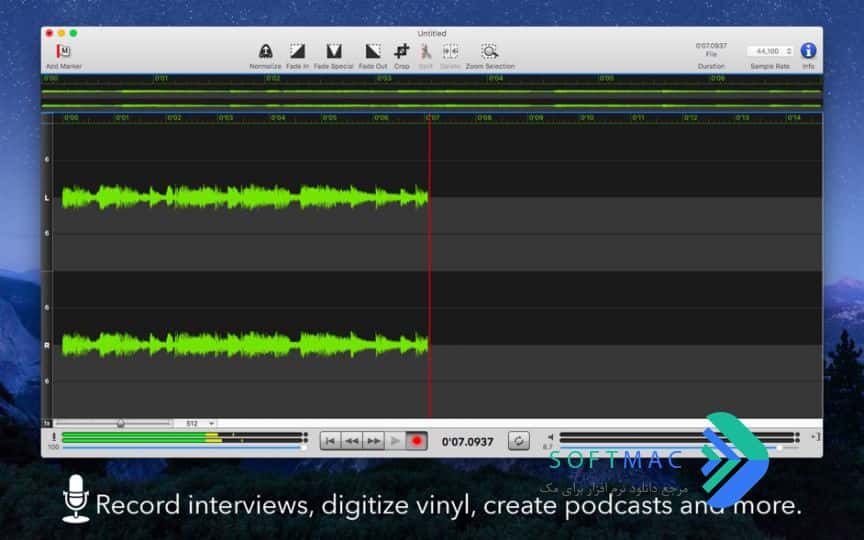The image size is (864, 540).
Task: Click the Crop tool icon
Action: pyautogui.click(x=402, y=52)
